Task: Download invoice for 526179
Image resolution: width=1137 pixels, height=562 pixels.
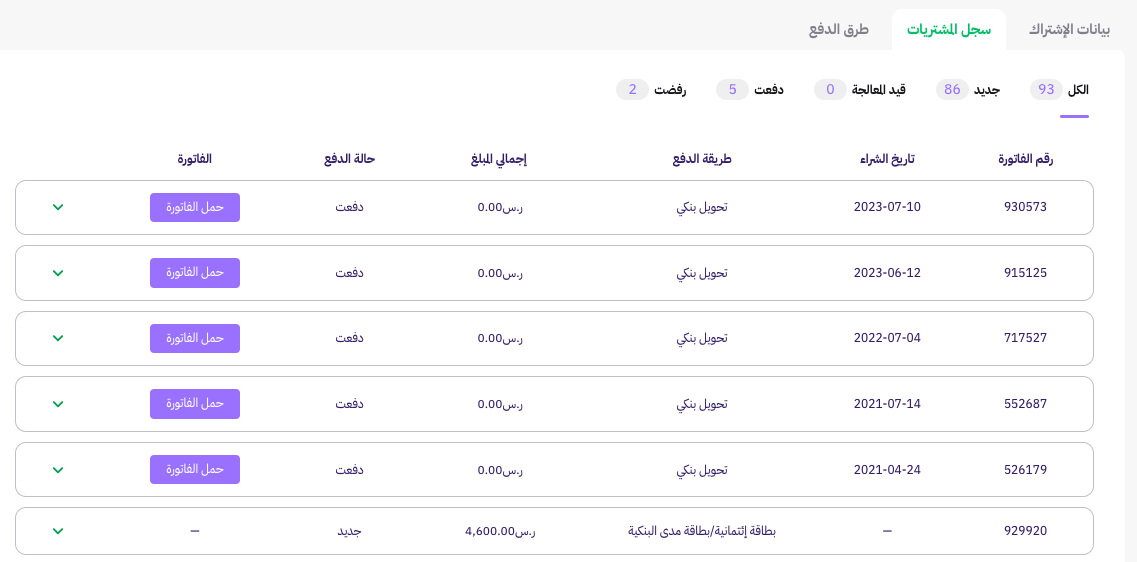Action: 195,469
